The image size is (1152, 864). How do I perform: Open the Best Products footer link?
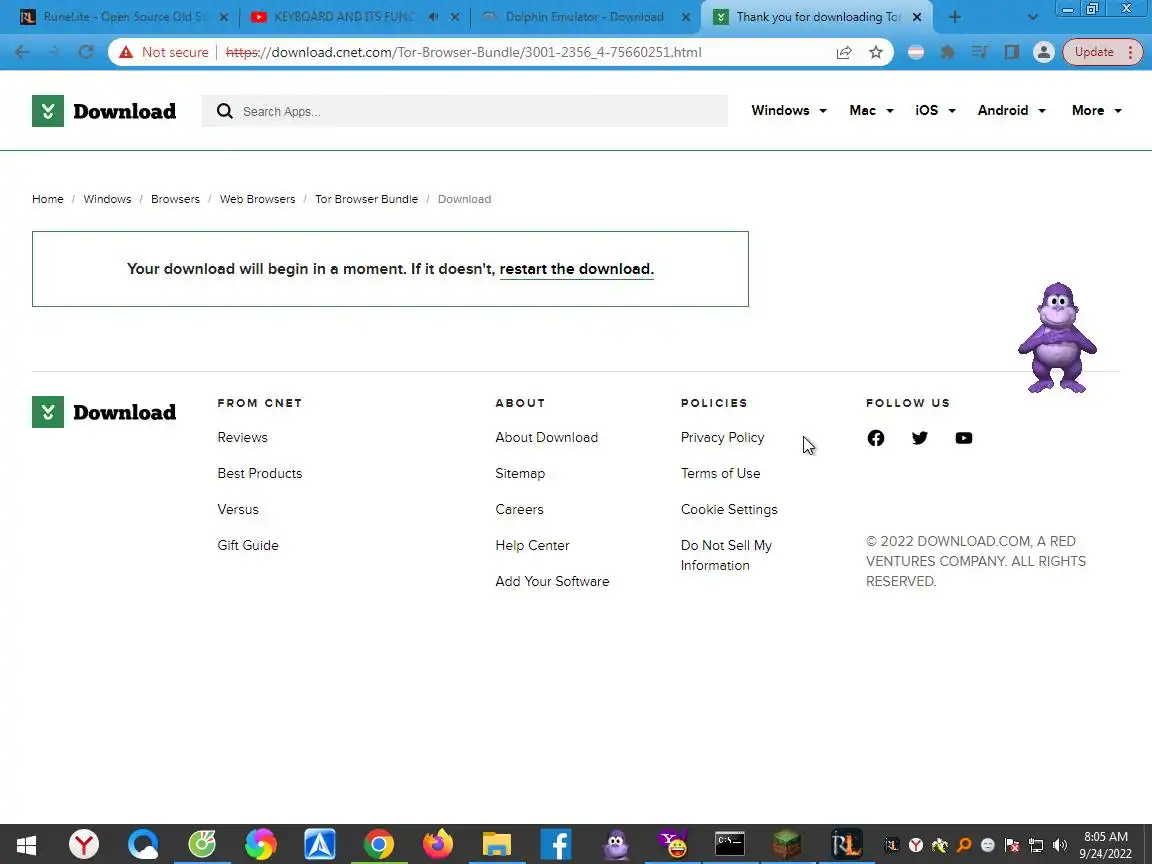coord(259,473)
